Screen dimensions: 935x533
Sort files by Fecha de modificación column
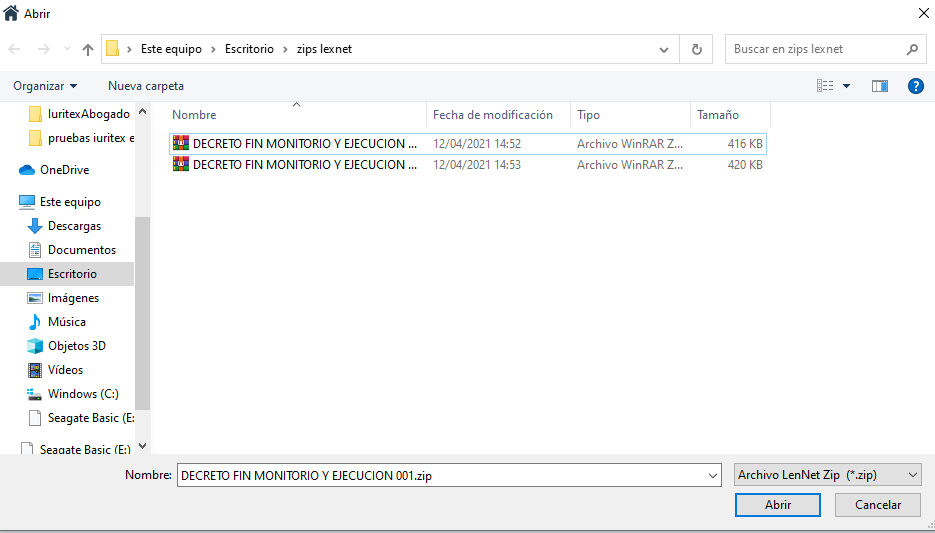click(x=493, y=115)
